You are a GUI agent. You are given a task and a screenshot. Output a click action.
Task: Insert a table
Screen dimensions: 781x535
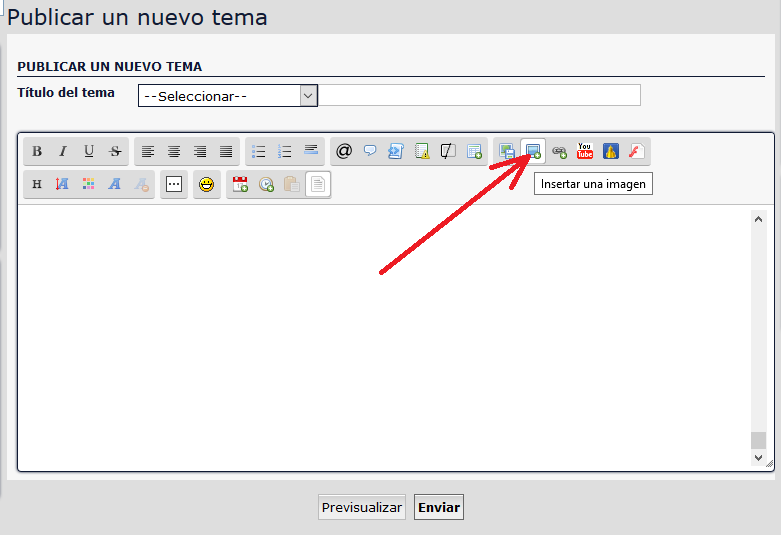coord(474,151)
